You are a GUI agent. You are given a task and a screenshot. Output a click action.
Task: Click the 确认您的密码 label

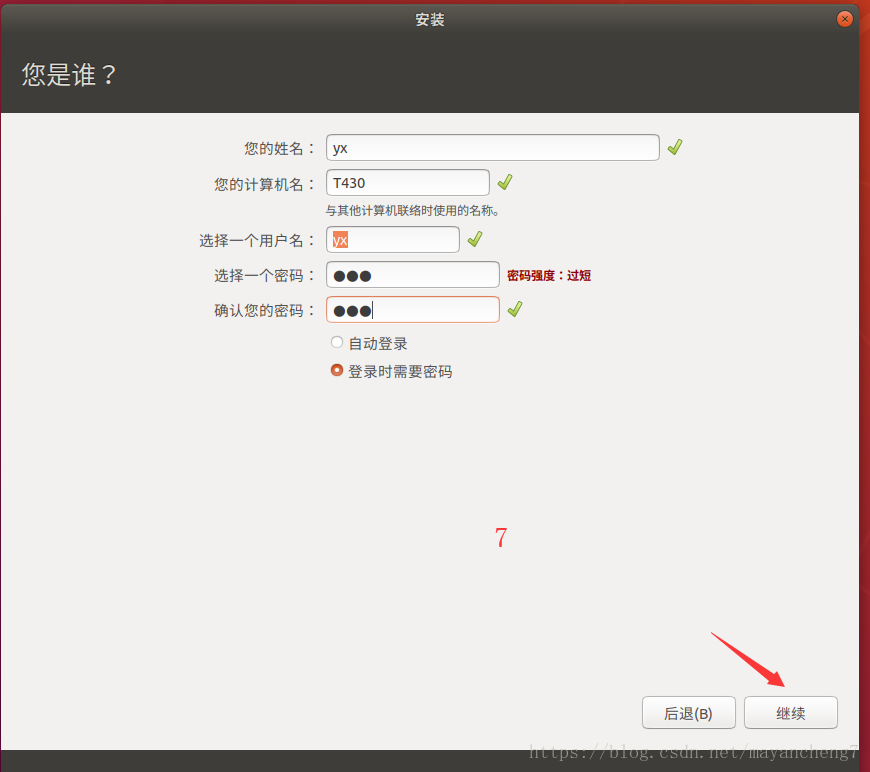(264, 310)
